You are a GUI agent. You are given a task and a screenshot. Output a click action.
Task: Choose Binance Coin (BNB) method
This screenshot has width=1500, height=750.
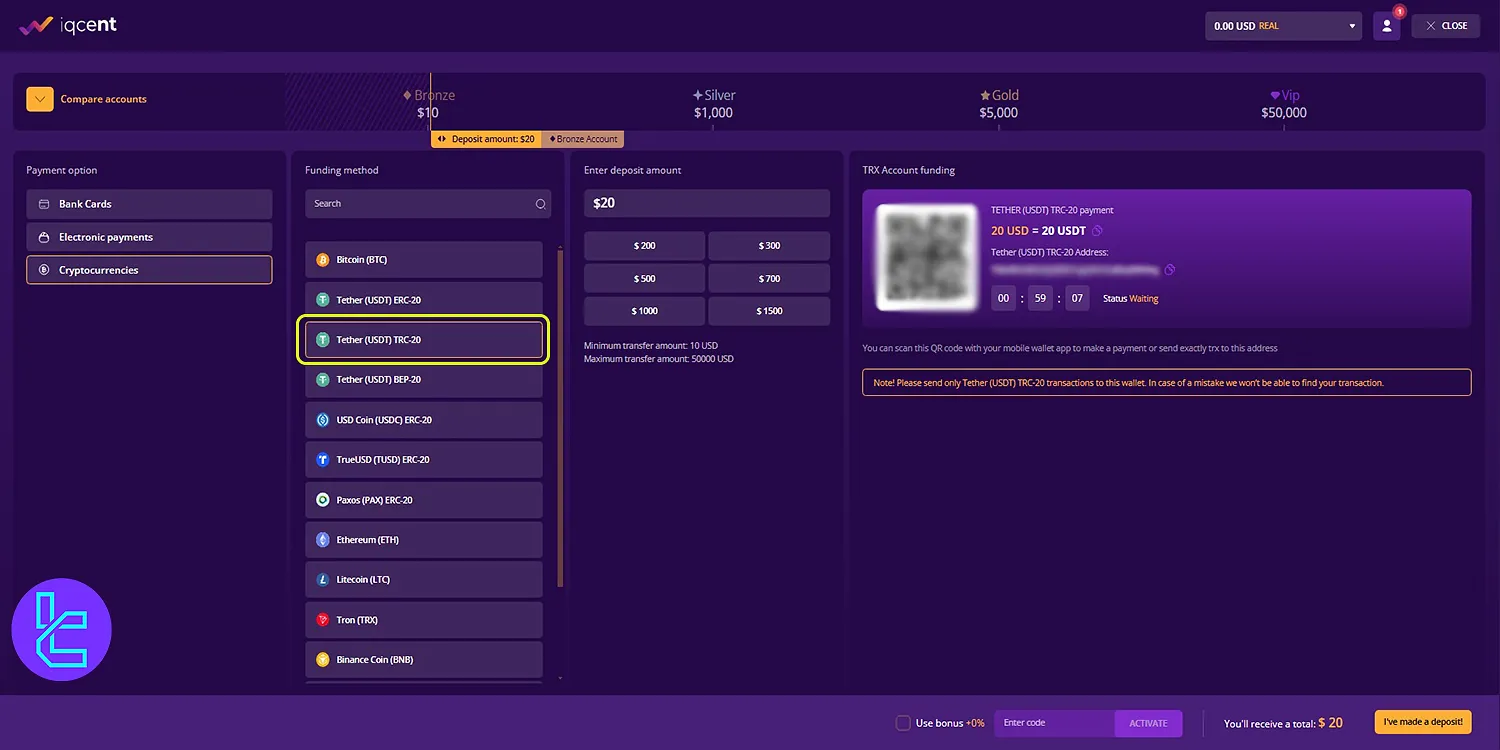[424, 660]
